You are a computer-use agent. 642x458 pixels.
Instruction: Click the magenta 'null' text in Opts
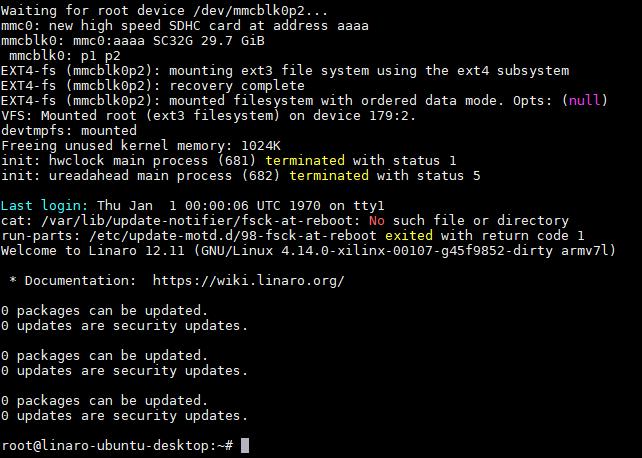(586, 100)
